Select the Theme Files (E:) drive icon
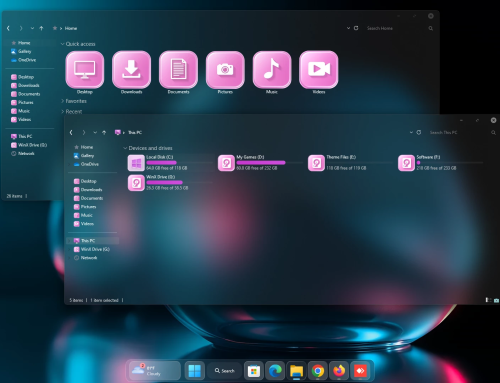500x383 pixels. tap(316, 163)
